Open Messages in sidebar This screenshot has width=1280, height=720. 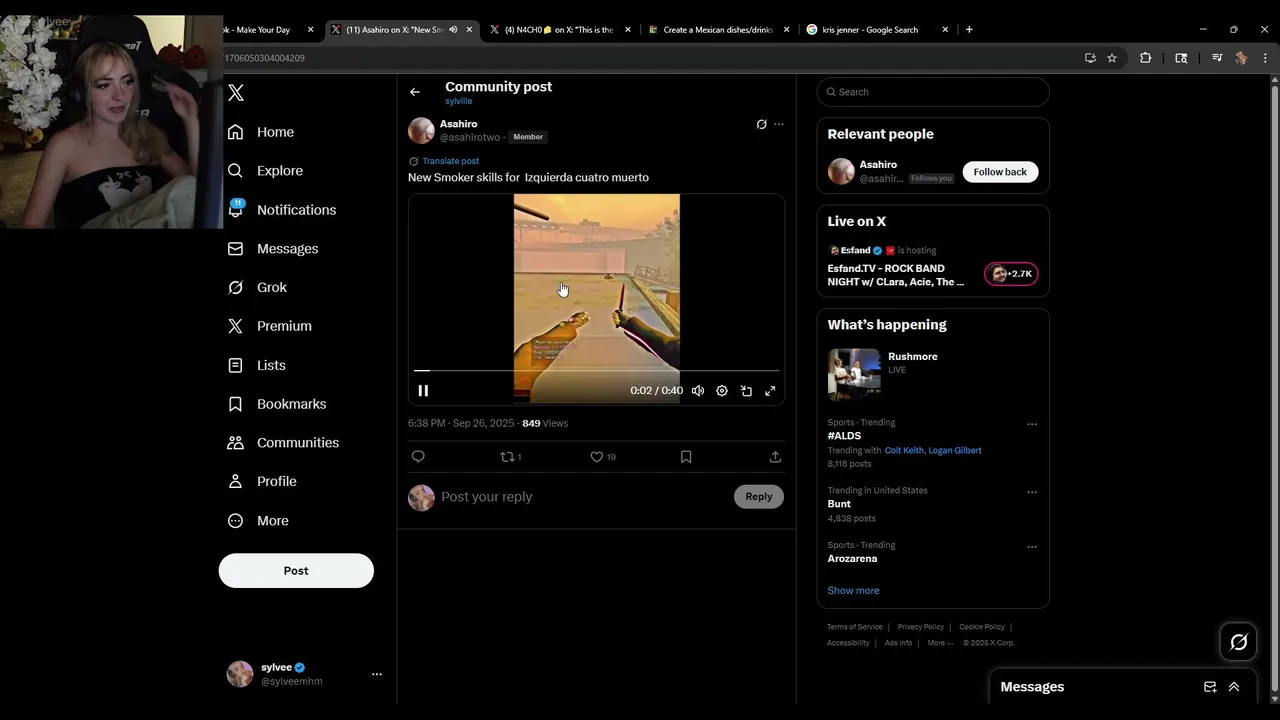click(x=273, y=249)
